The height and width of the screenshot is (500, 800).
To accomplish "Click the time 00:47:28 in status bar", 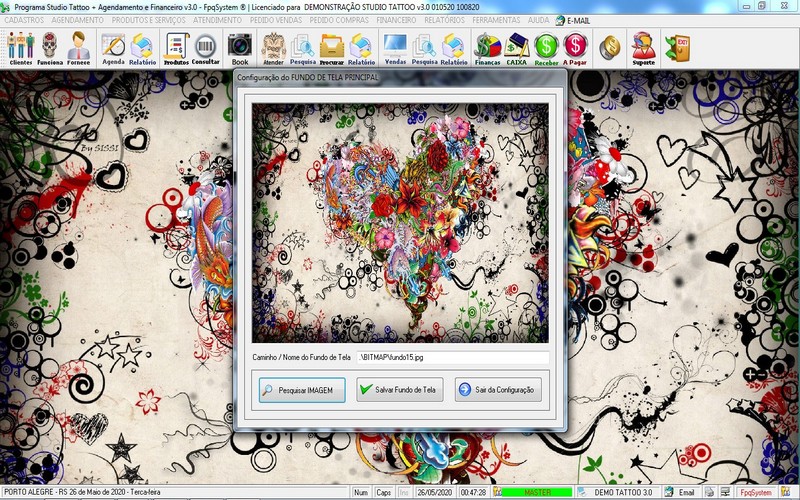I will point(473,492).
